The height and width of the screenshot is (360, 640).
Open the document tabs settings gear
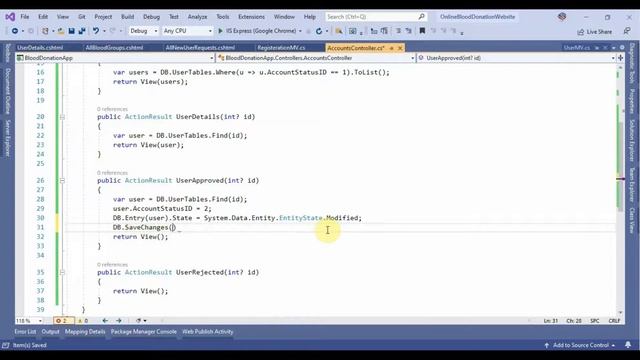coord(622,48)
